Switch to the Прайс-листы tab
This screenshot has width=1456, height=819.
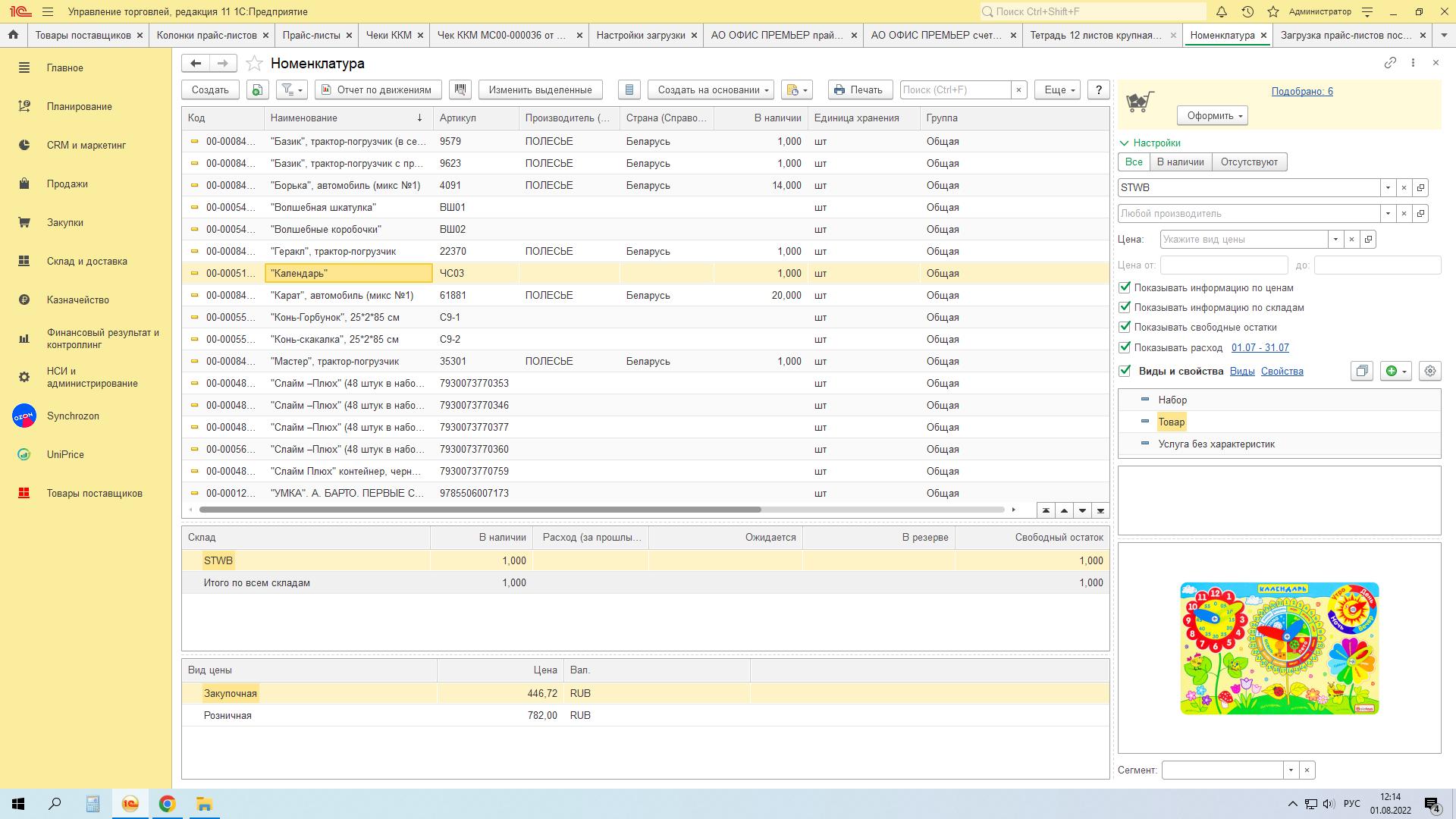point(311,35)
